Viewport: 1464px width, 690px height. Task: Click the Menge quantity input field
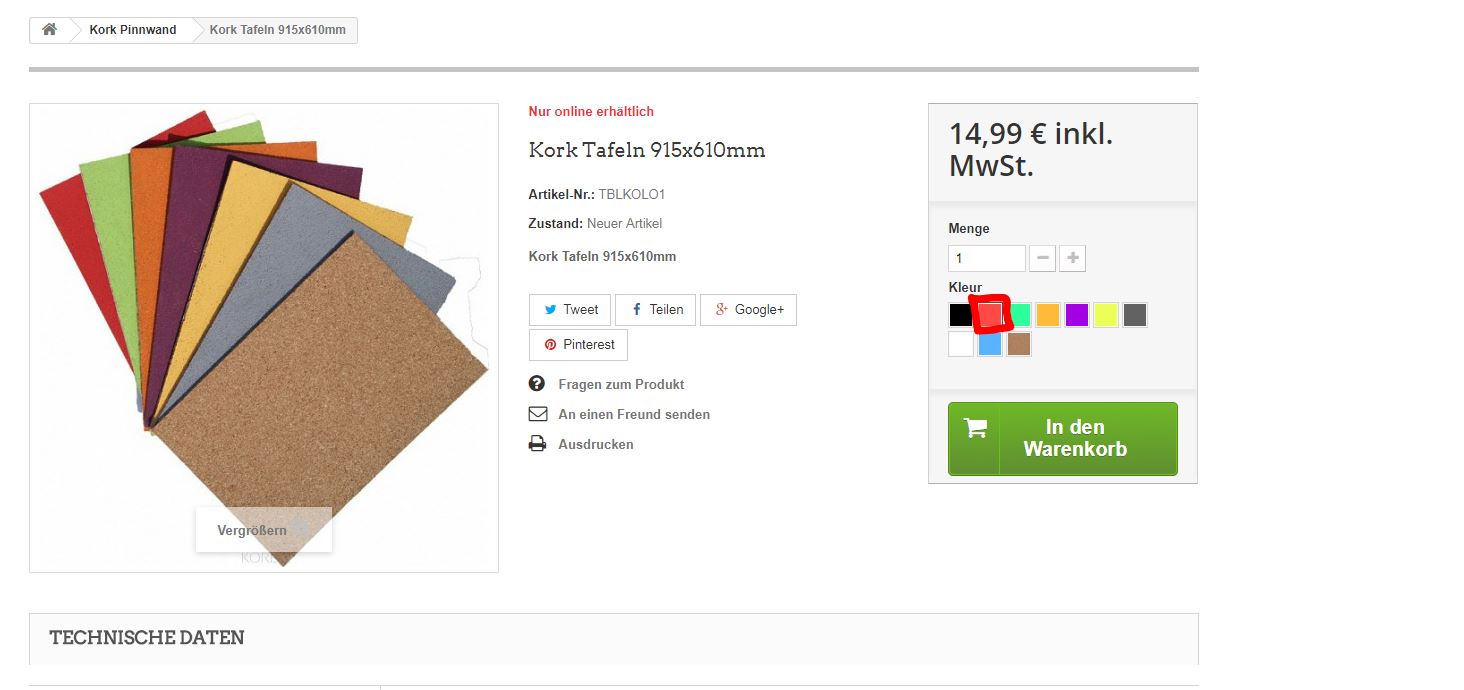point(987,258)
